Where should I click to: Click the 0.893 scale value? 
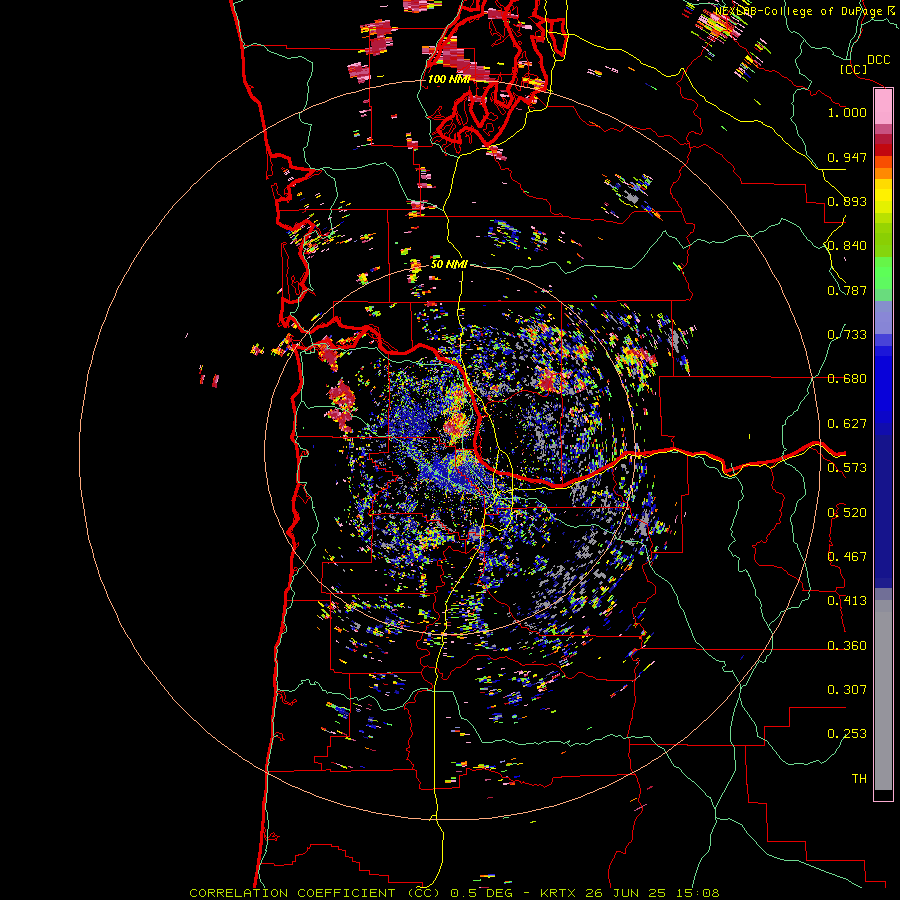coord(847,201)
